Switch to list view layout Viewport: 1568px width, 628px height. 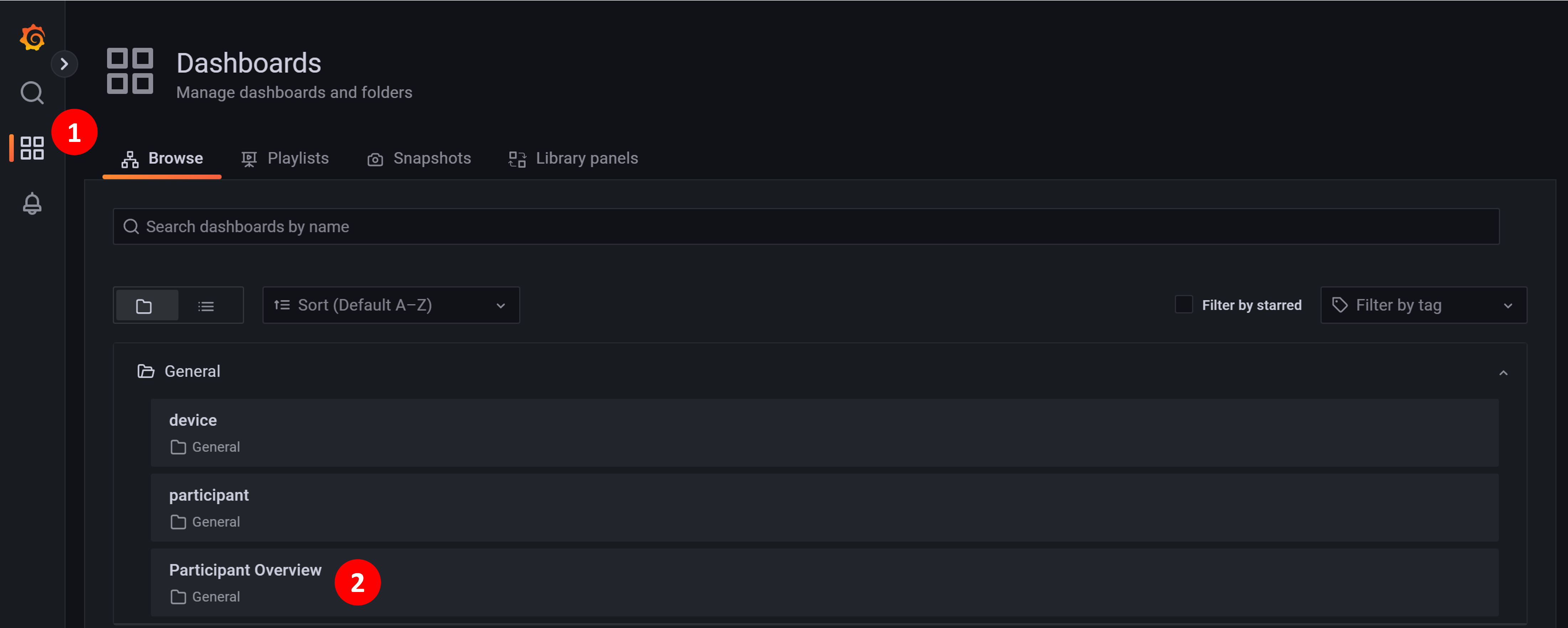[206, 305]
